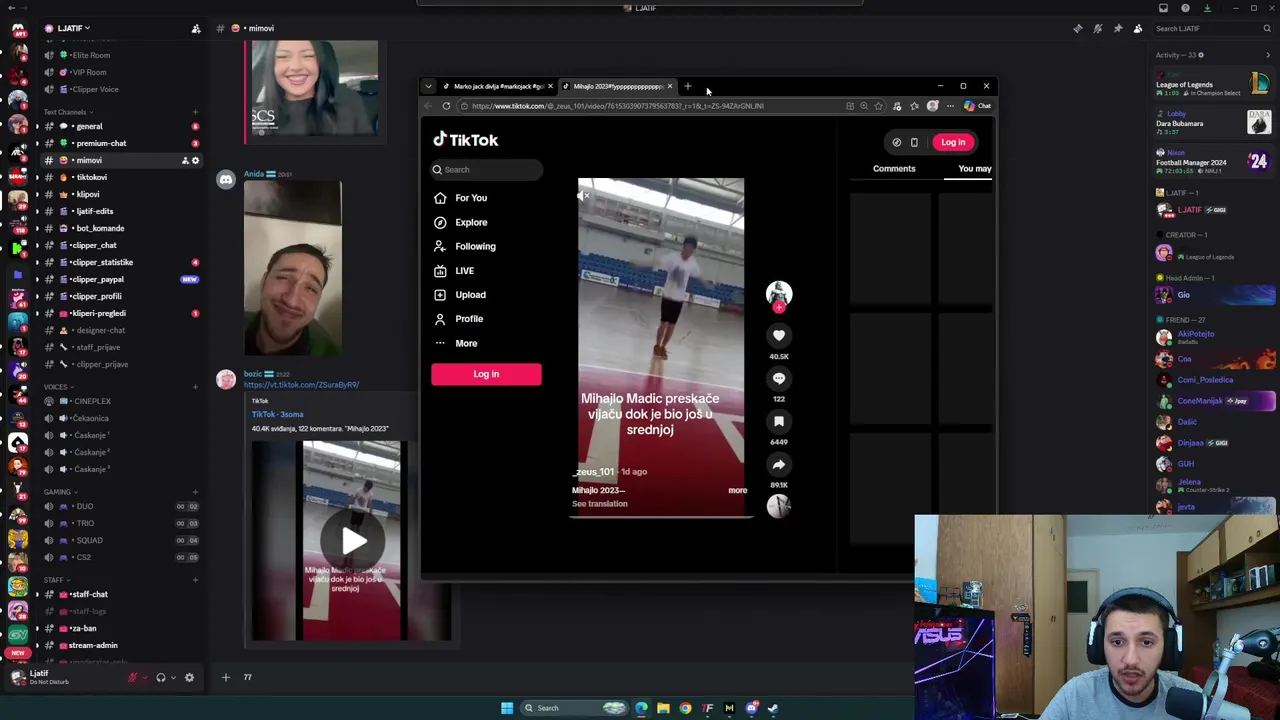Open Discord direct messages home icon
This screenshot has width=1280, height=720.
click(17, 29)
